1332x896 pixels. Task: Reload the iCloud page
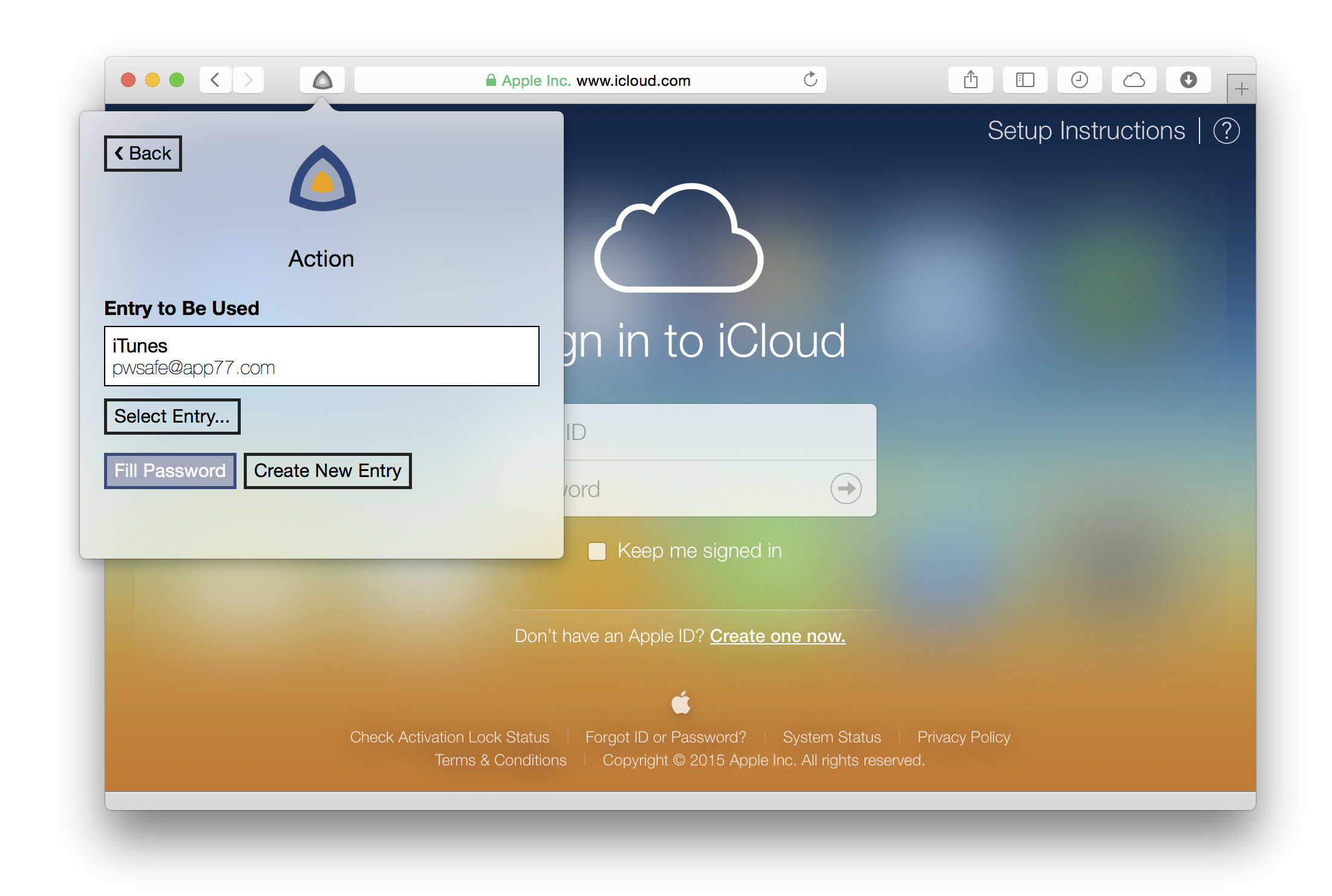[x=811, y=79]
